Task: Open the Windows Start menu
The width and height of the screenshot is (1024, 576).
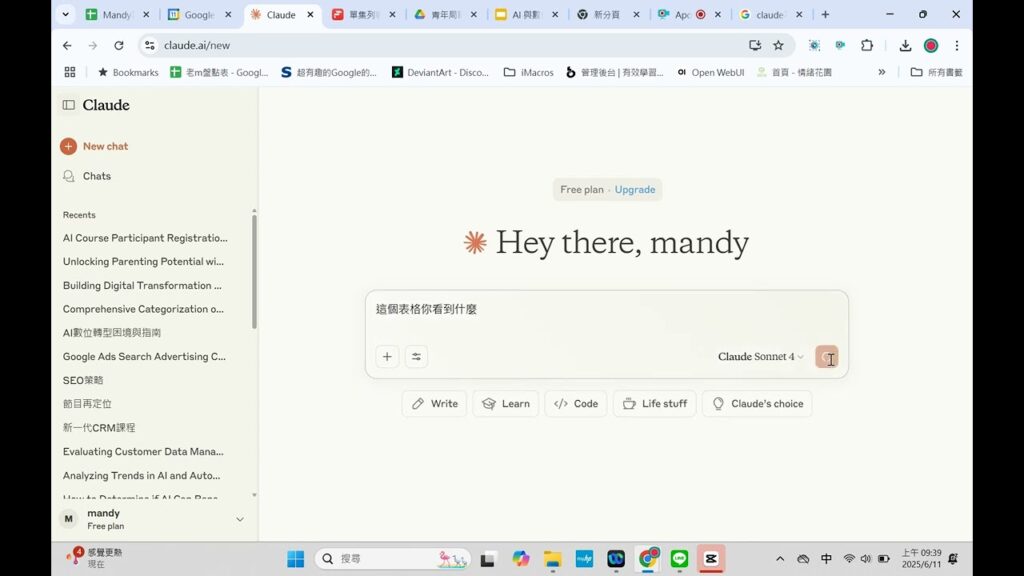Action: pyautogui.click(x=295, y=559)
